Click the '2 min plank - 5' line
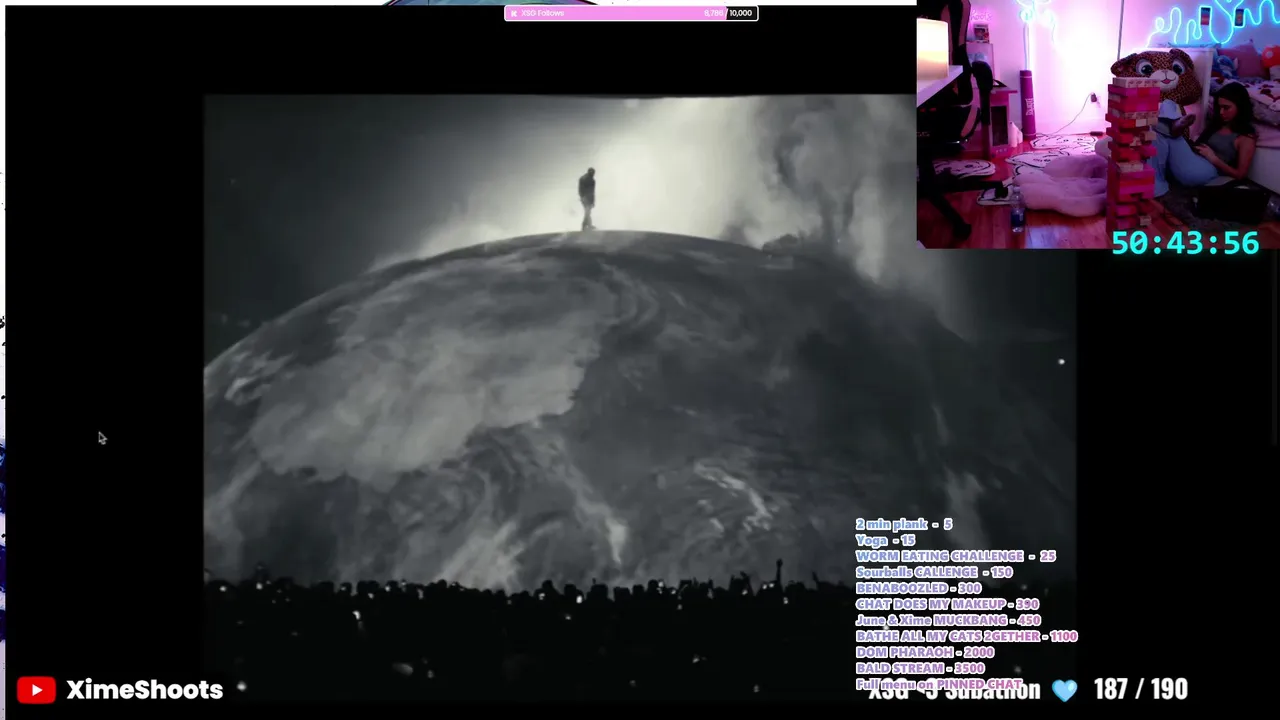The height and width of the screenshot is (720, 1280). point(904,524)
